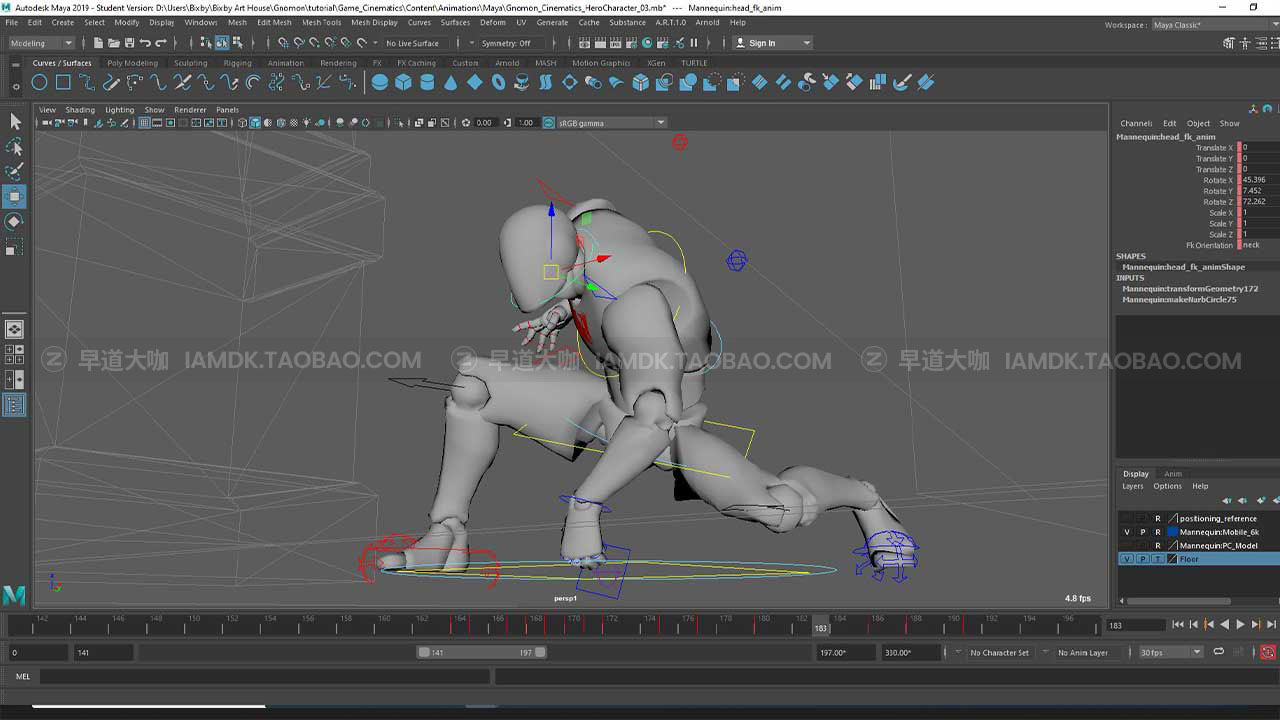
Task: Click the Save Scene disk icon
Action: [x=130, y=43]
